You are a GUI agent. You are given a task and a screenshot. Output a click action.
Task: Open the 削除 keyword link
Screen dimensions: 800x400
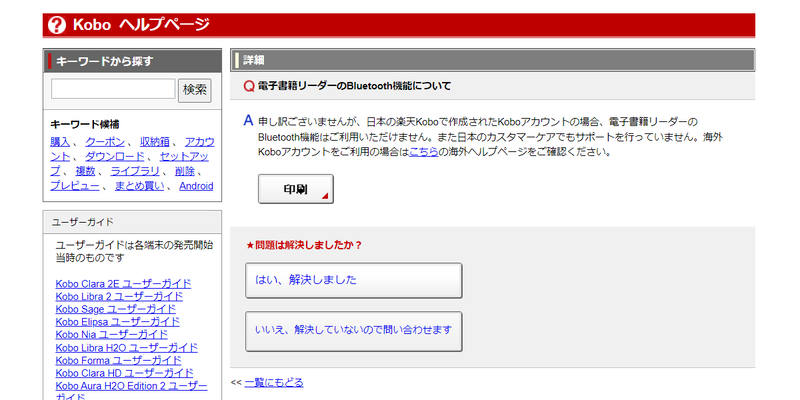tap(185, 171)
